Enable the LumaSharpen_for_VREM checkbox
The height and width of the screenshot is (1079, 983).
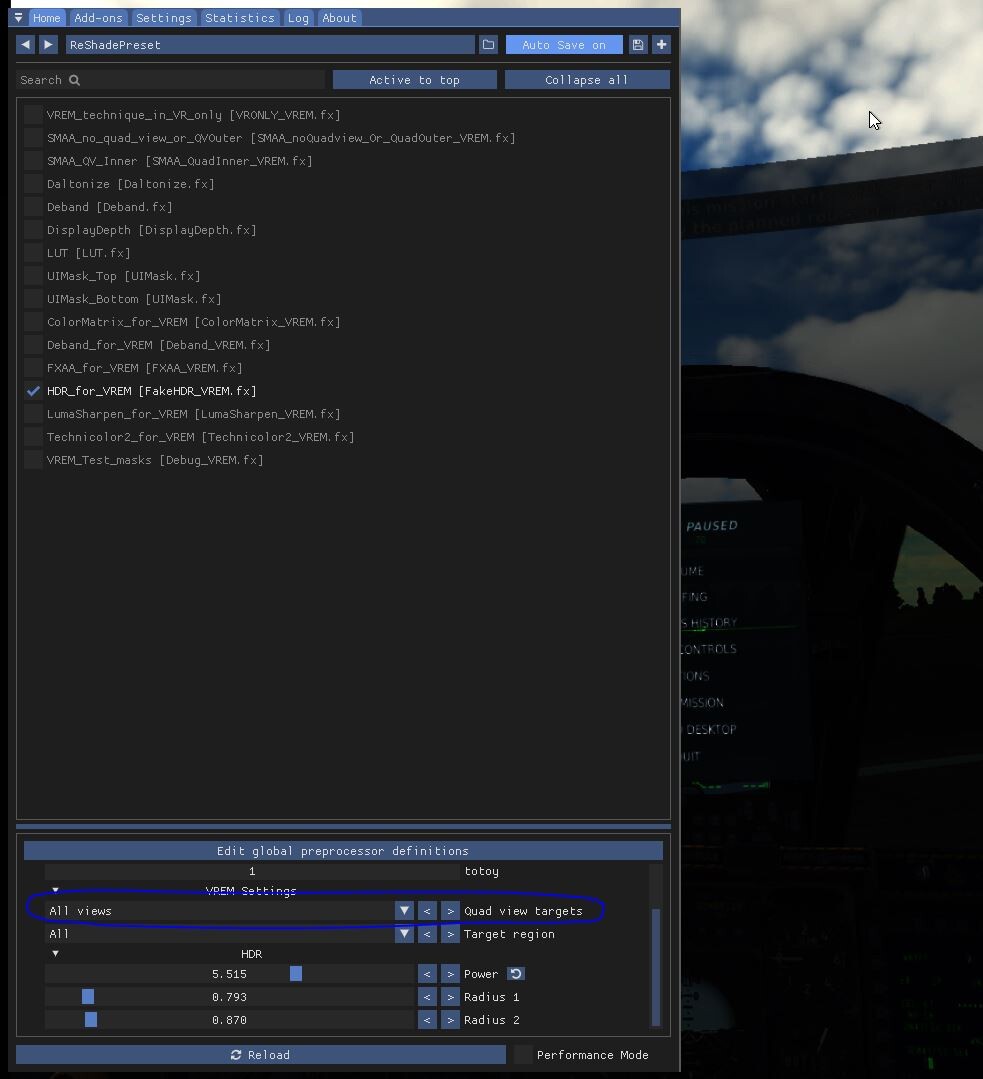click(x=33, y=414)
